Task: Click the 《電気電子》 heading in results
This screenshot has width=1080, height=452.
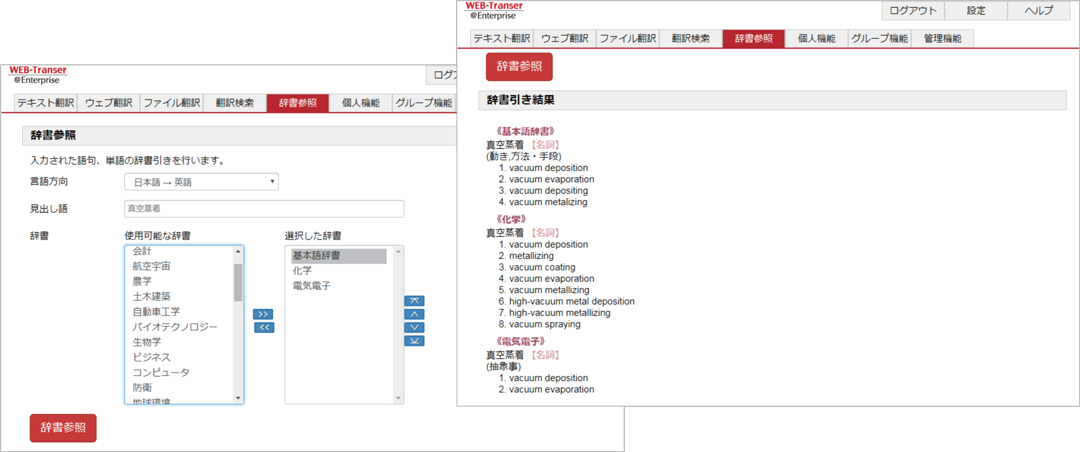Action: (x=520, y=340)
